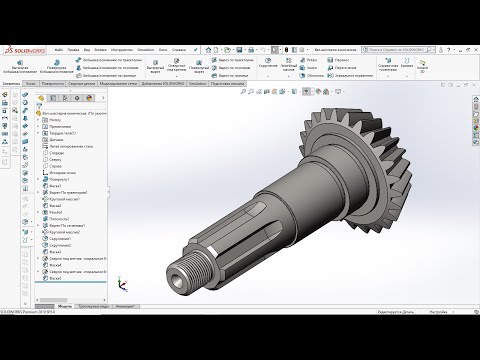Click the Print icon in quick access toolbar
This screenshot has height=360, width=480.
[251, 50]
